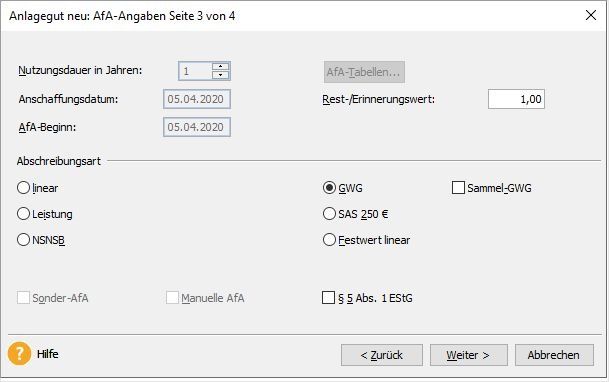Screen dimensions: 609x382
Task: Enable the Sammel-GWG checkbox
Action: (x=458, y=188)
